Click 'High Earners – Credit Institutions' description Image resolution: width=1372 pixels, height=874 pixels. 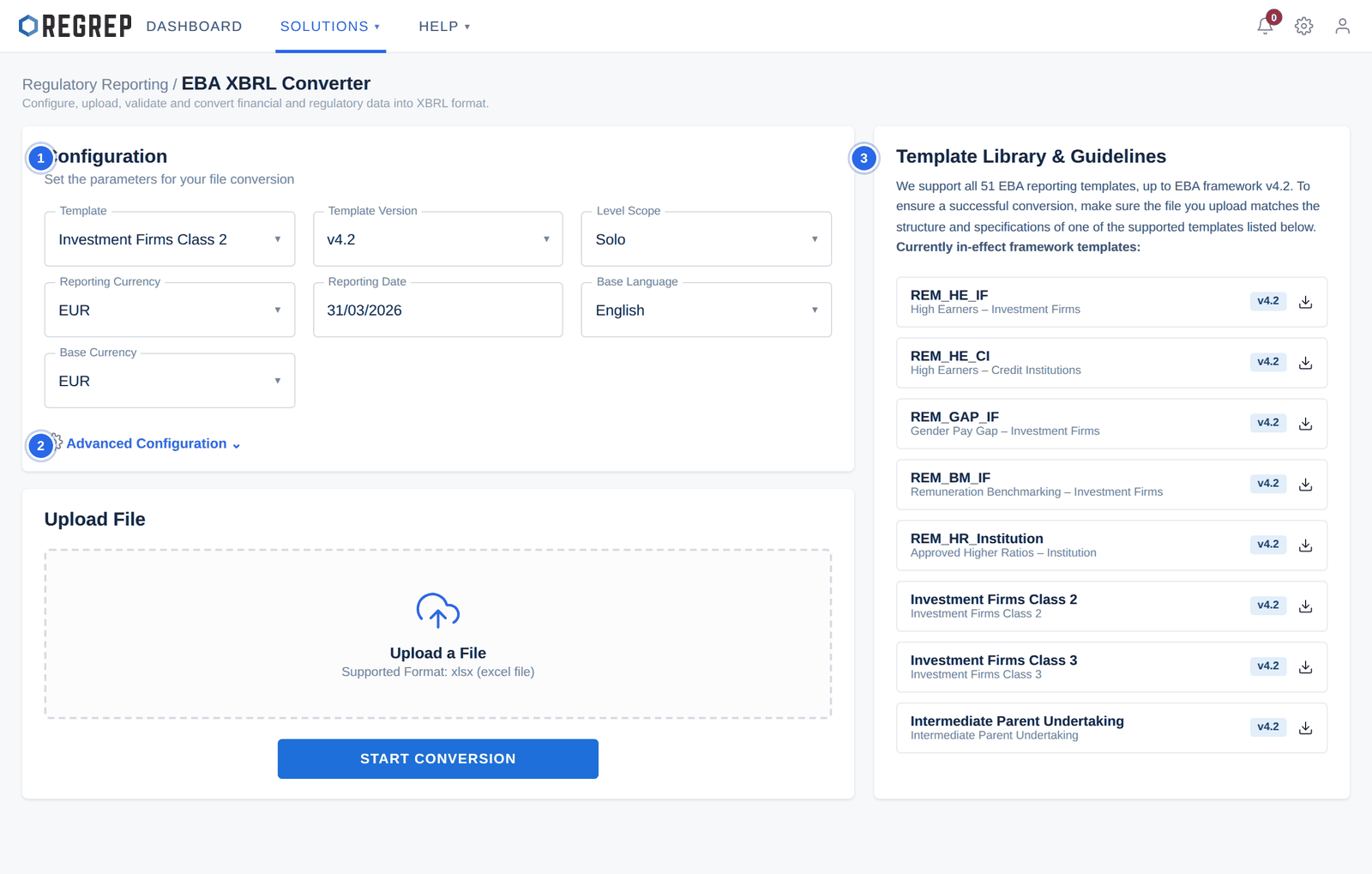(996, 371)
